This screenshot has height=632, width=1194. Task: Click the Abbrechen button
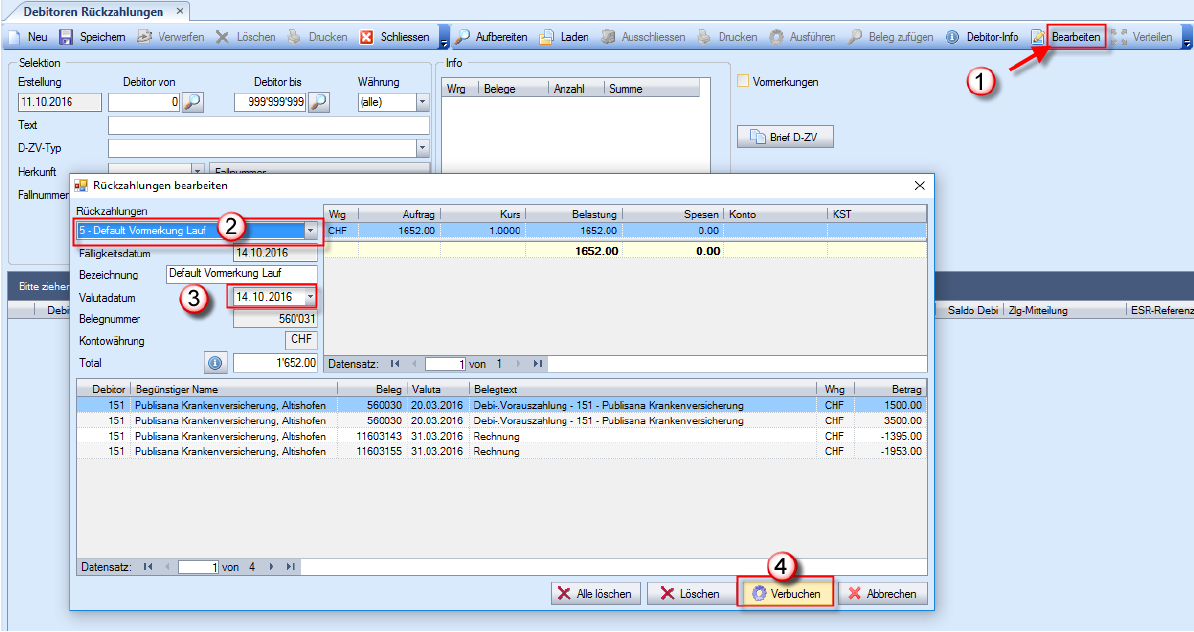(x=883, y=594)
